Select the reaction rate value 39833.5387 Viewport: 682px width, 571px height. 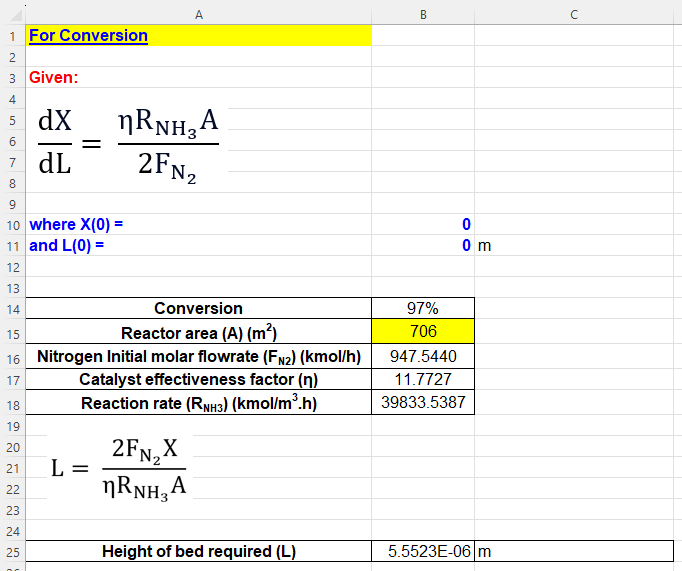point(422,403)
